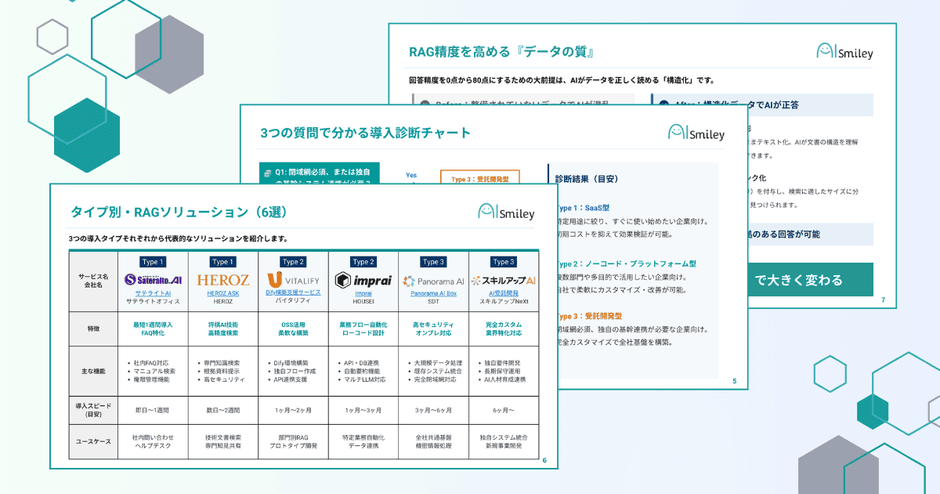
Task: Click the 診断結果（目安） heading
Action: [586, 179]
